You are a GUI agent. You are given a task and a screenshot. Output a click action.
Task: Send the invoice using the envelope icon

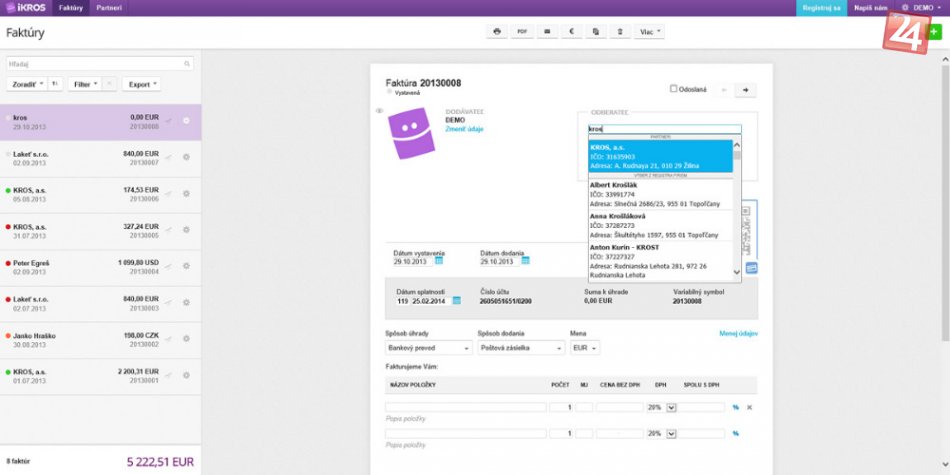click(x=546, y=32)
